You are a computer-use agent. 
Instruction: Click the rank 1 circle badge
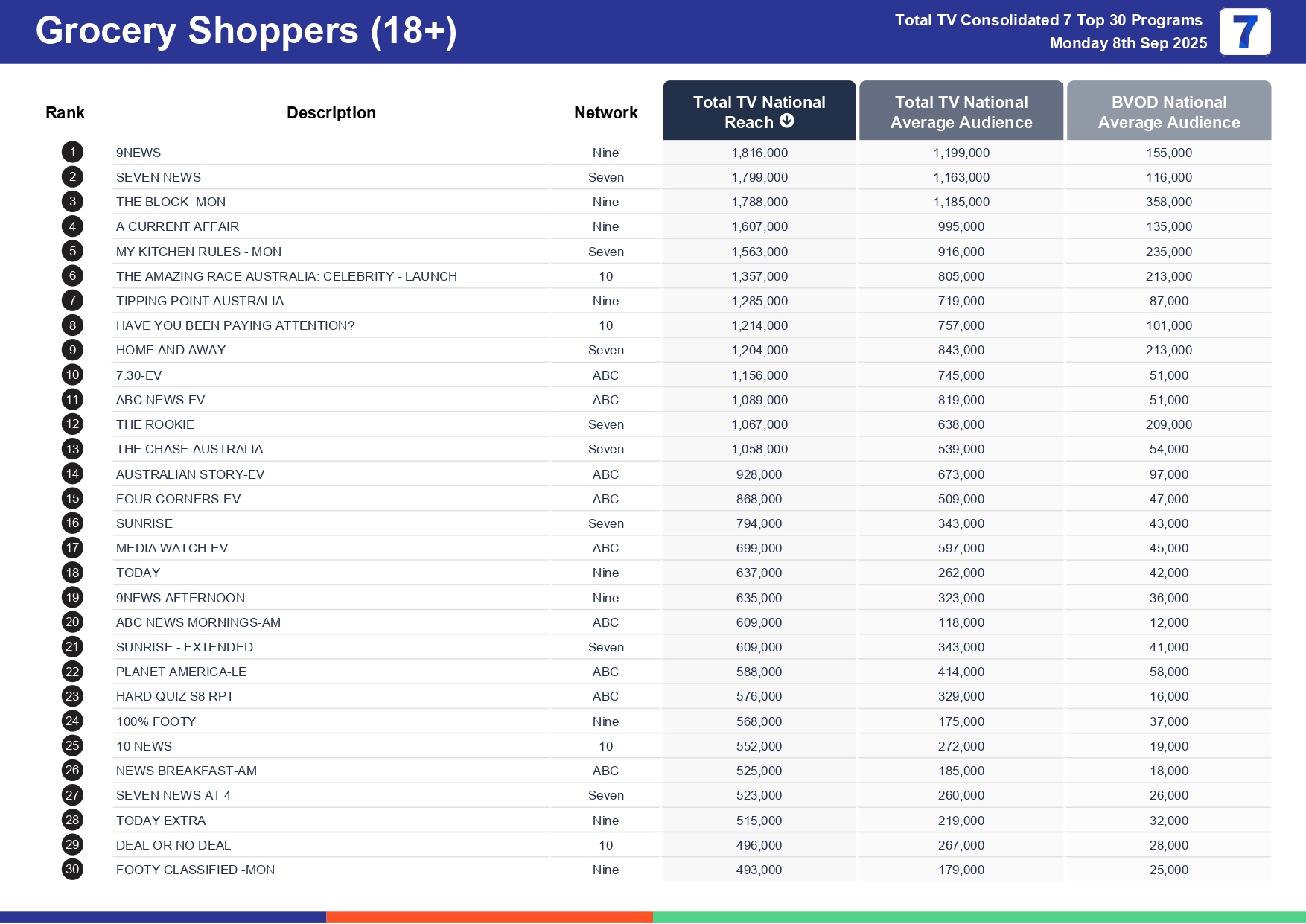(x=72, y=153)
